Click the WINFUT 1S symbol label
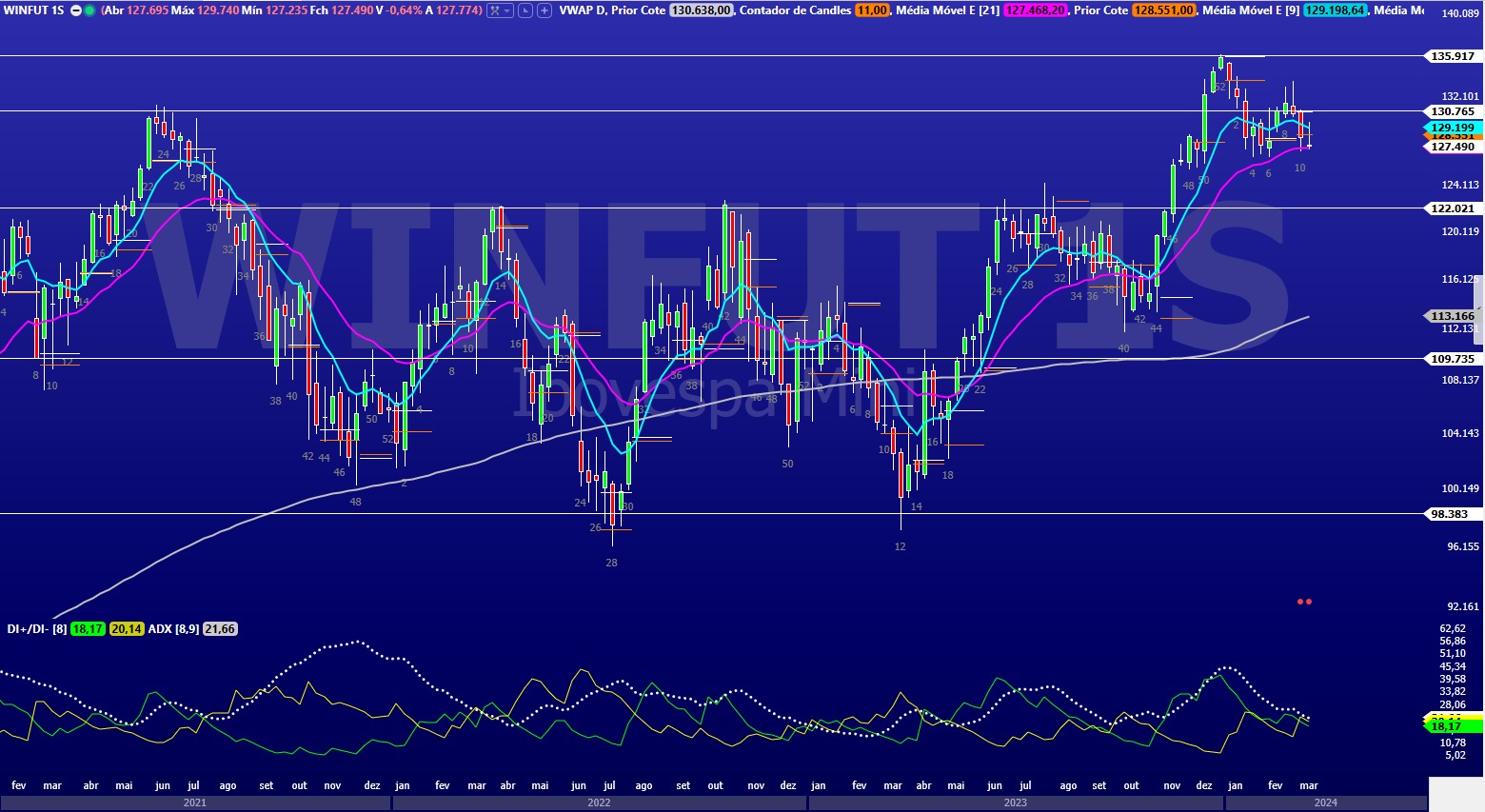The width and height of the screenshot is (1485, 812). [34, 10]
